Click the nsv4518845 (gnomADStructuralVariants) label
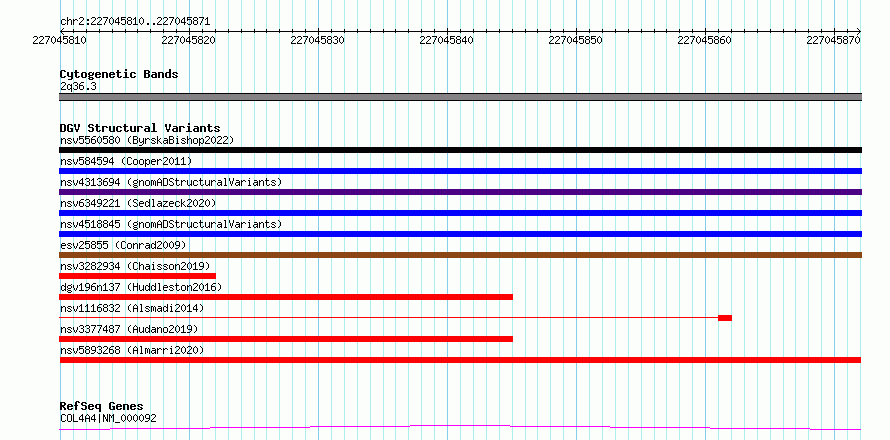This screenshot has width=890, height=440. (x=171, y=224)
